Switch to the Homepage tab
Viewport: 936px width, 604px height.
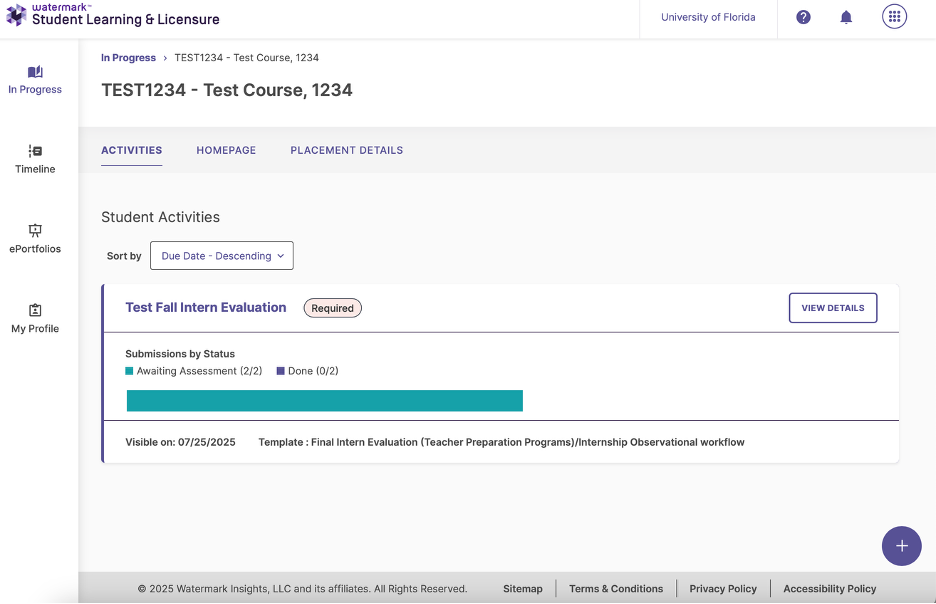(226, 150)
